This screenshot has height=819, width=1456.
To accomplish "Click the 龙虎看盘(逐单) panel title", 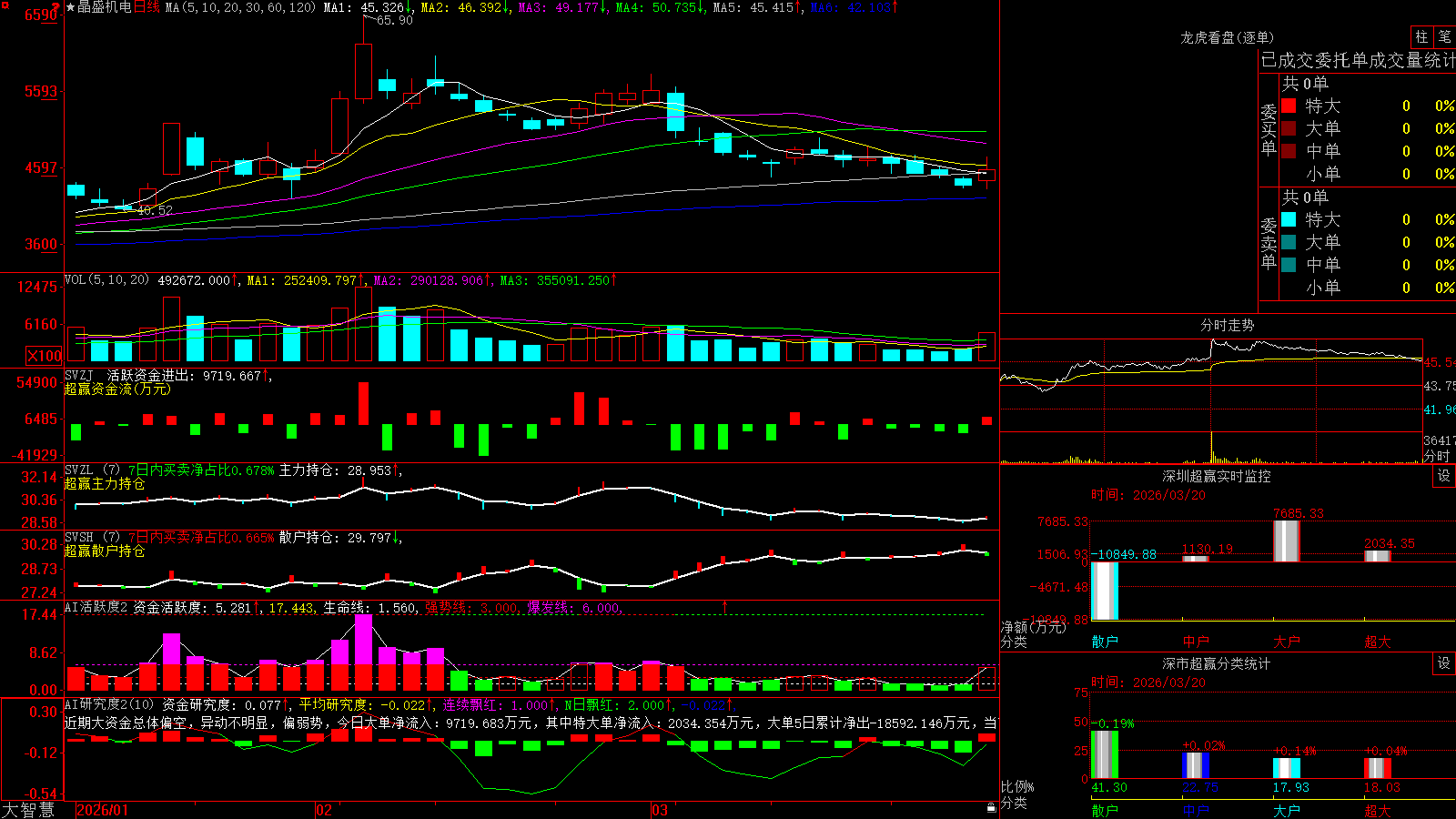I will pyautogui.click(x=1227, y=37).
